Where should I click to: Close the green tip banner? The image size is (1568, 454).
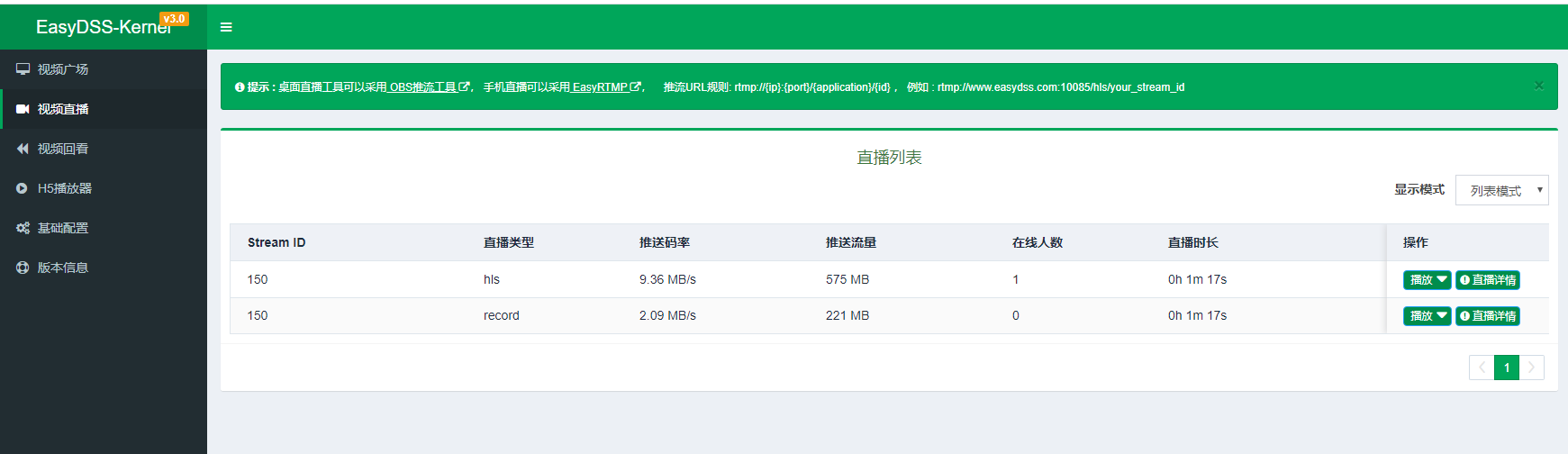[1539, 86]
